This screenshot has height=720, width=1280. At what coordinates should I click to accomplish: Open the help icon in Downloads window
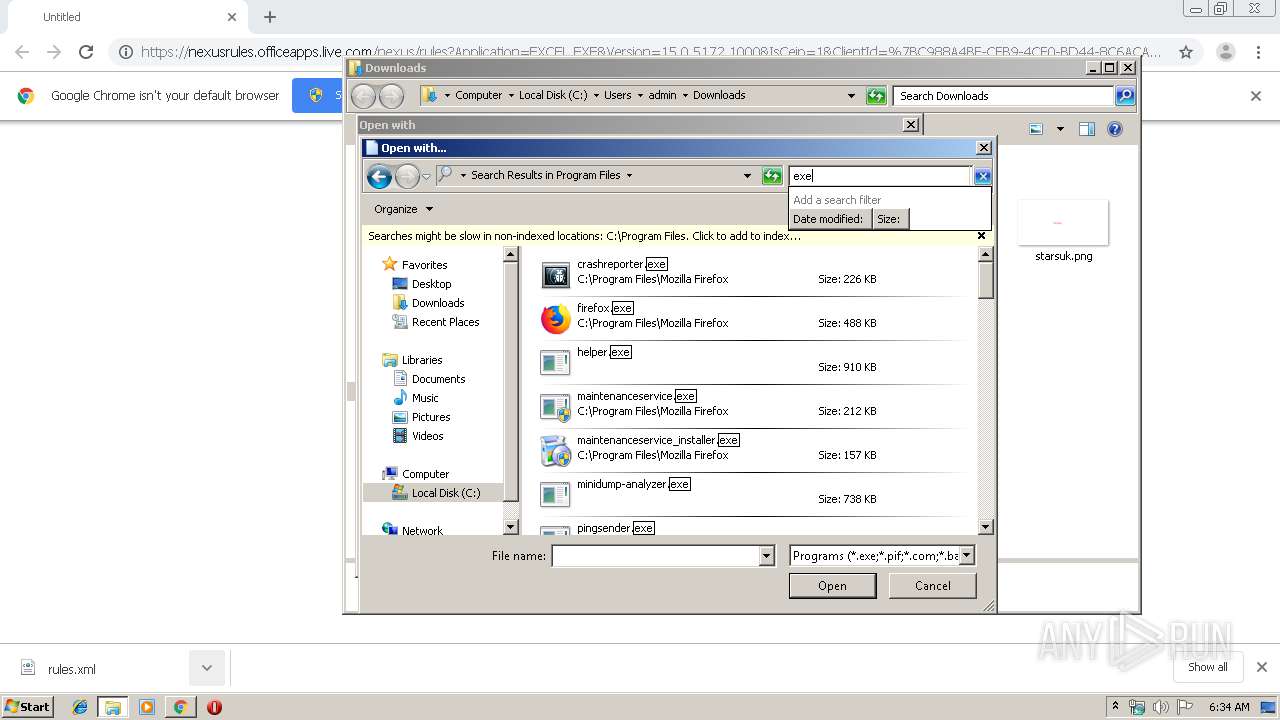[x=1115, y=129]
